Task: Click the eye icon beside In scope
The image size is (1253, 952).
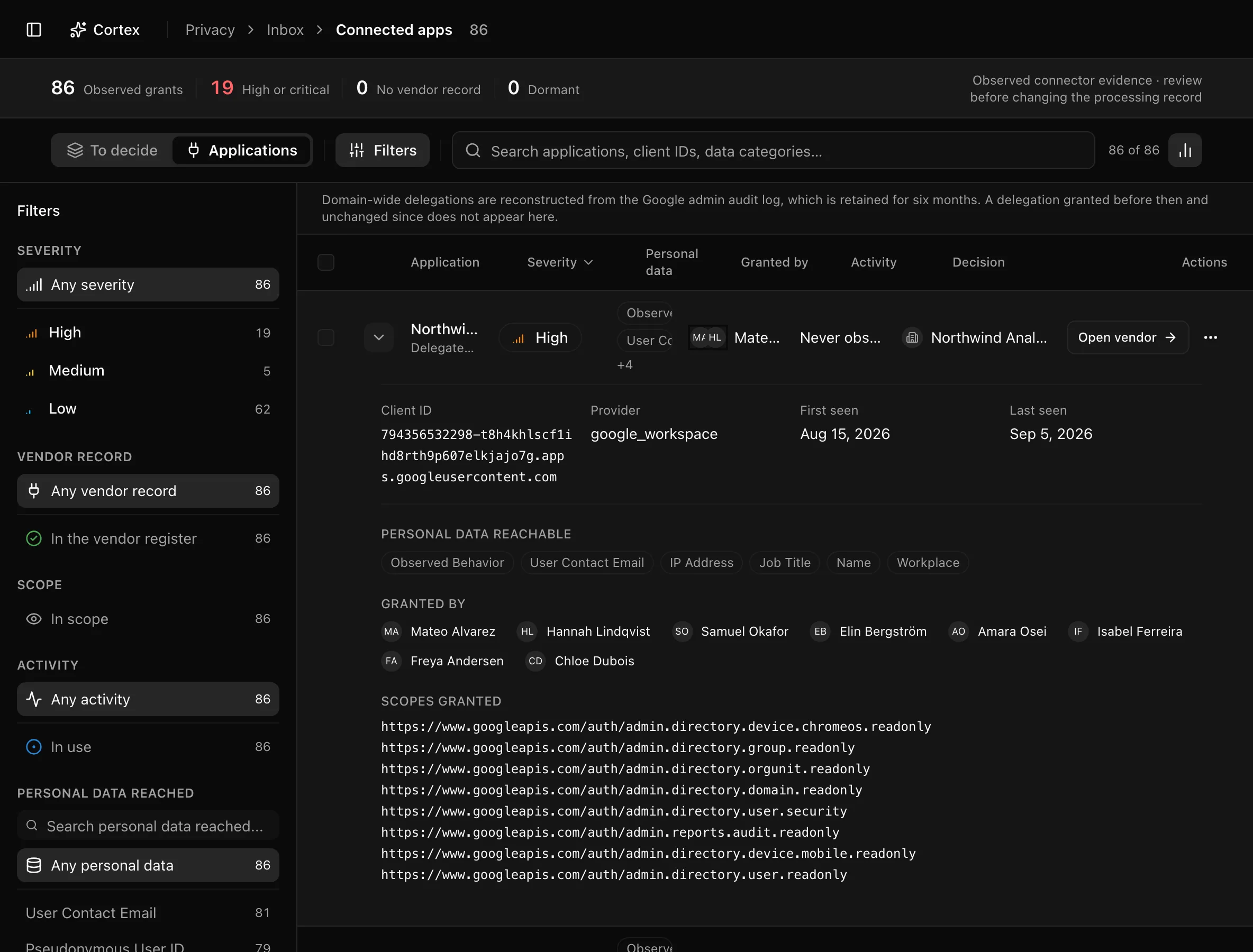Action: [34, 619]
